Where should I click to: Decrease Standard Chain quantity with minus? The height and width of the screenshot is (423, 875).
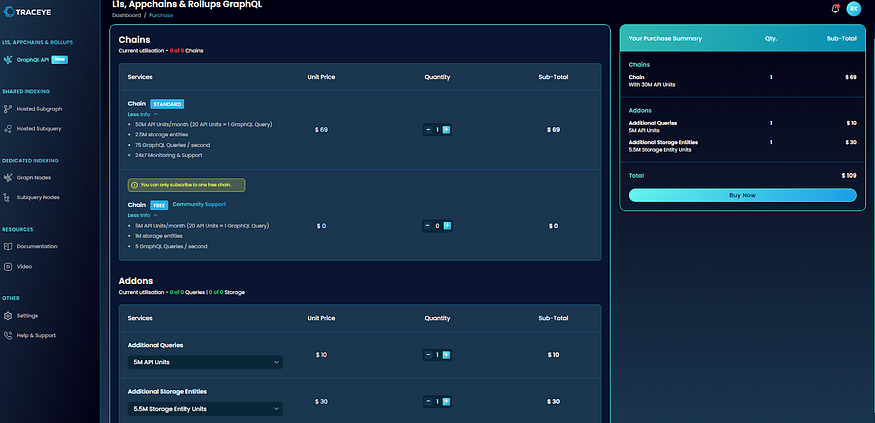pos(428,129)
